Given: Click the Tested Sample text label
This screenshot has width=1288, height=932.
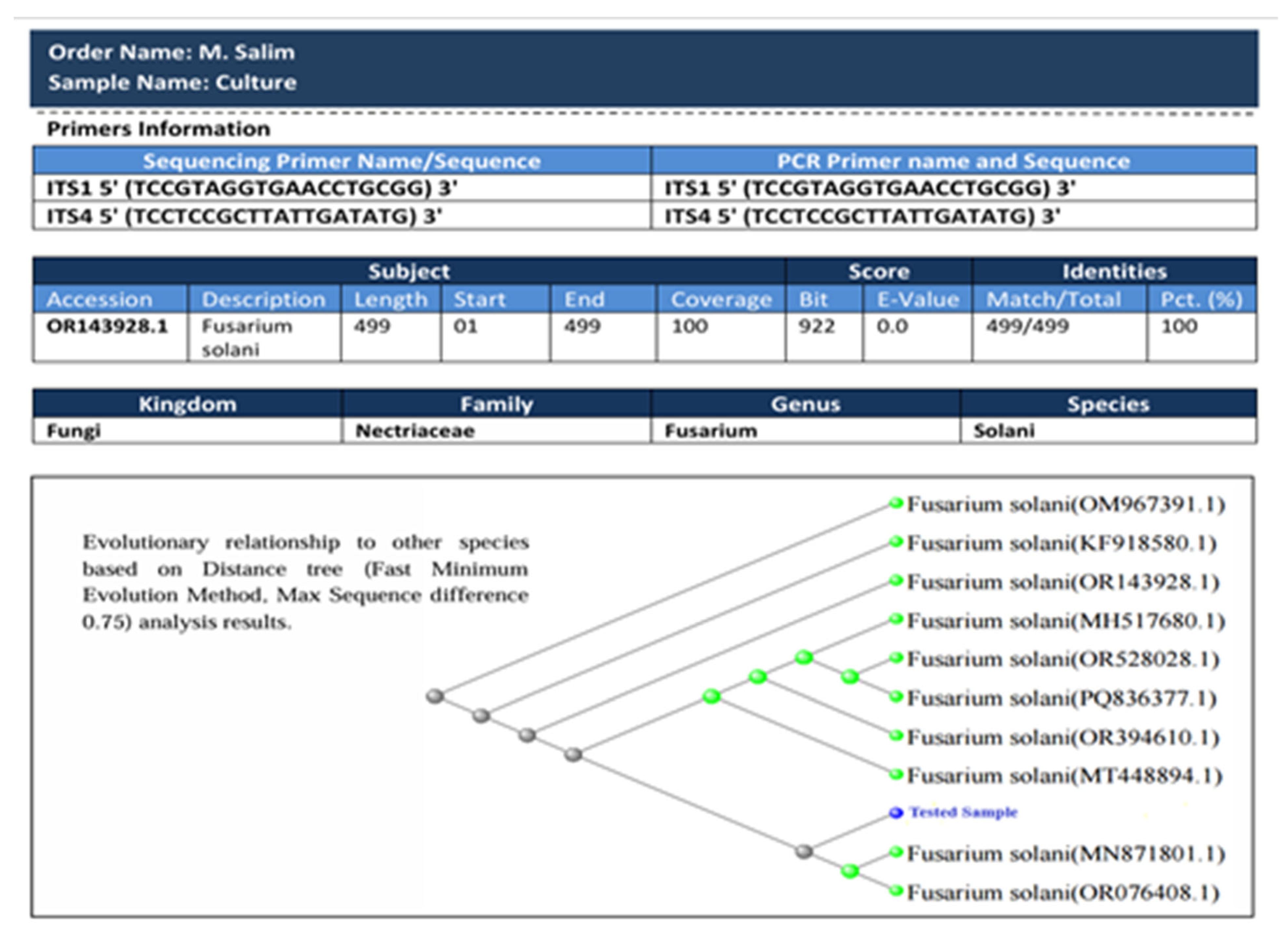Looking at the screenshot, I should 963,813.
